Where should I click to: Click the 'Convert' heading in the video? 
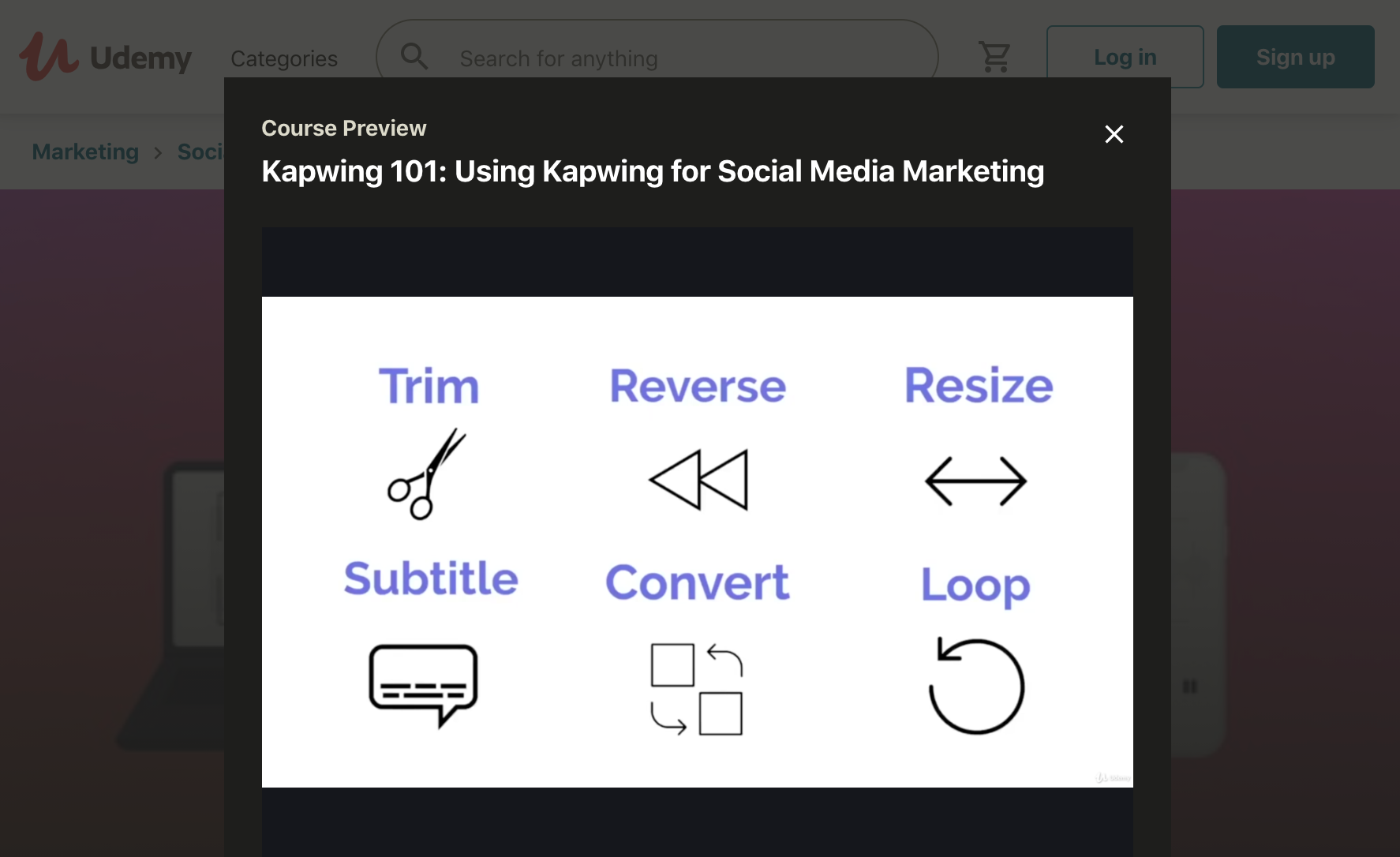(697, 582)
